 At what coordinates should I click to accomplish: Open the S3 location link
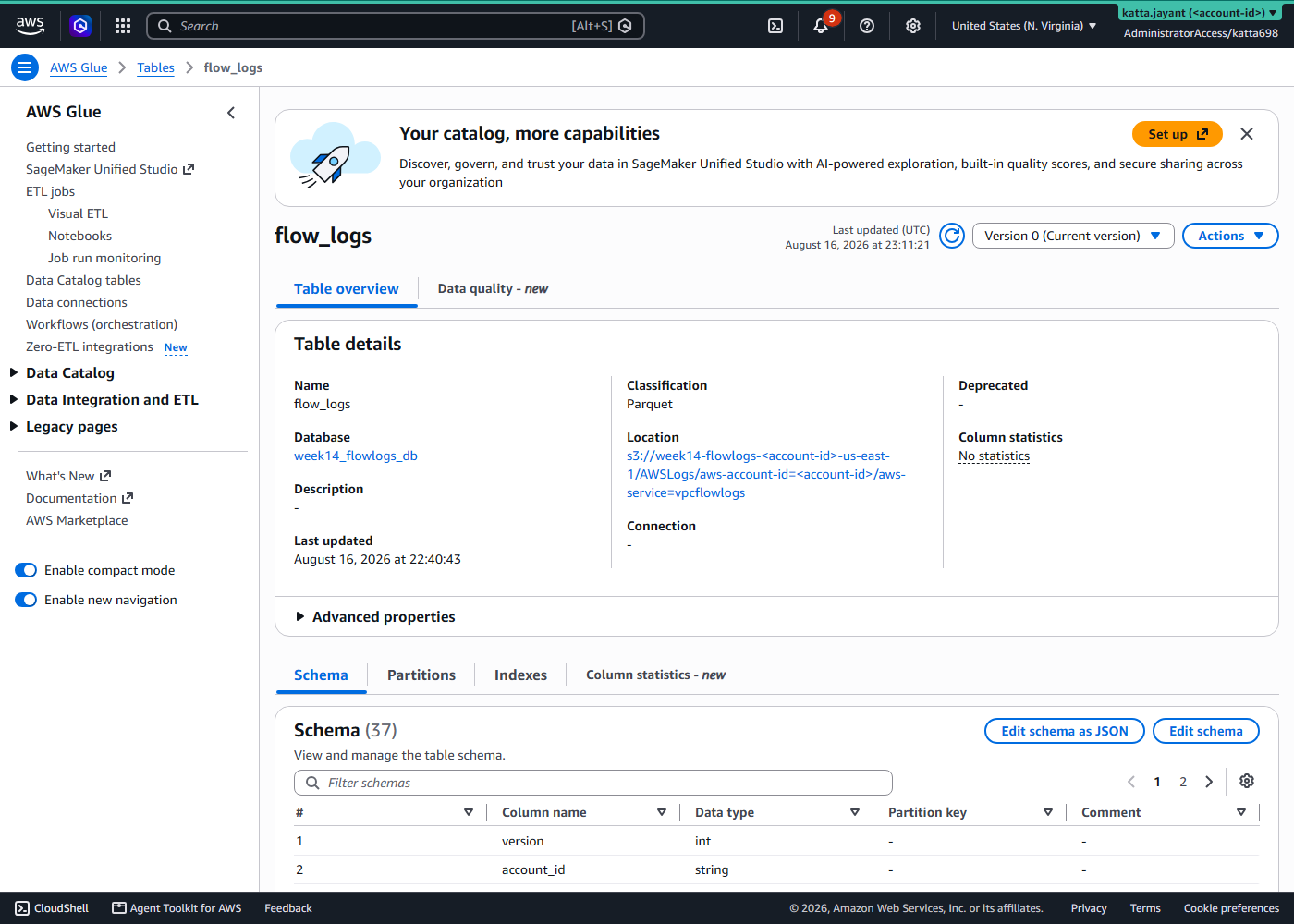pos(765,474)
